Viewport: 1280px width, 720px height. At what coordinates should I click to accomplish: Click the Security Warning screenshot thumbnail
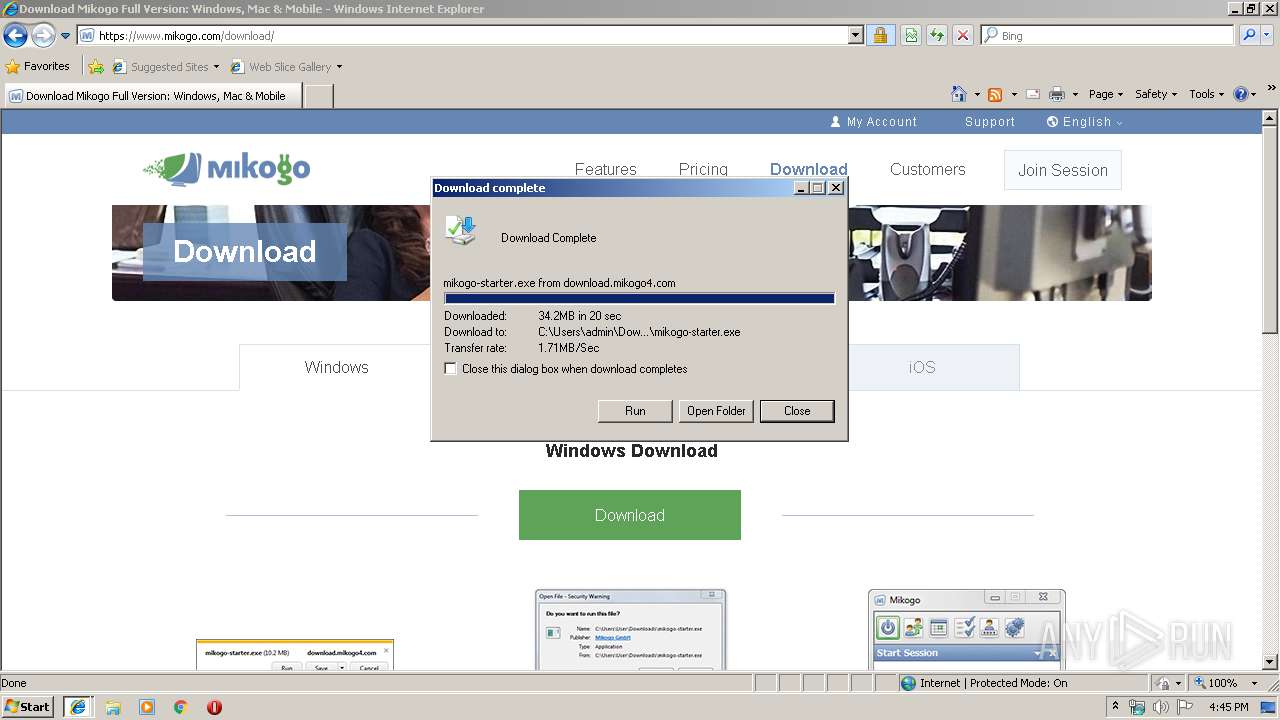(630, 629)
